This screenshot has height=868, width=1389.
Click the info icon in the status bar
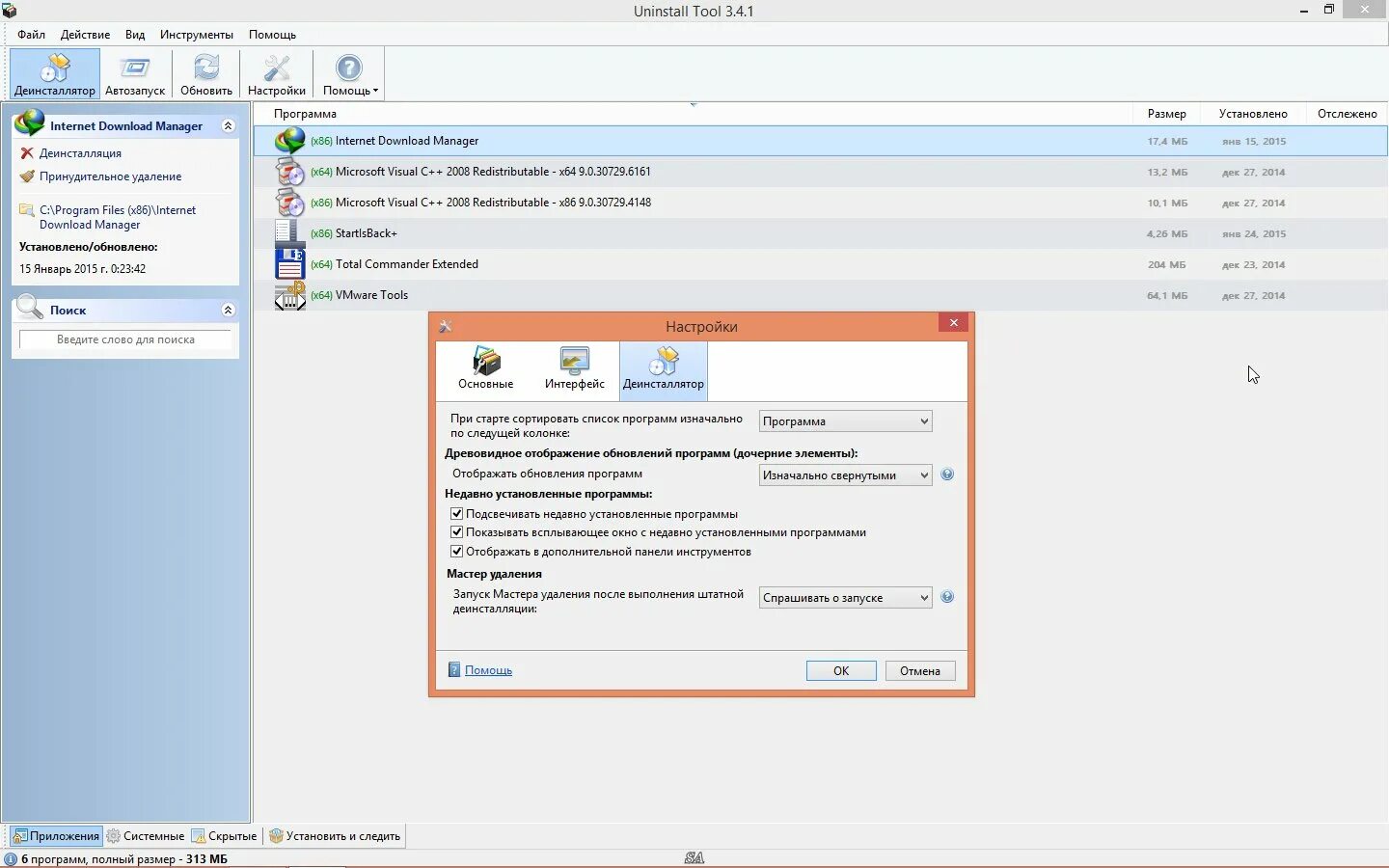tap(11, 859)
